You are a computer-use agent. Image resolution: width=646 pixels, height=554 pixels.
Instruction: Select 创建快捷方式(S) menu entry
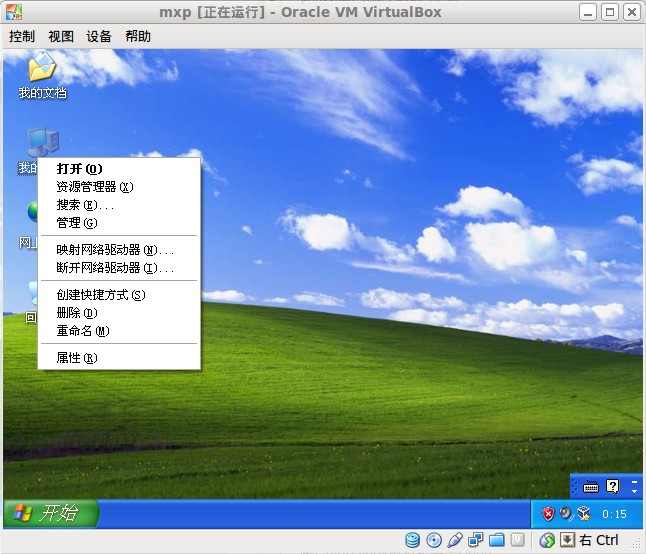pos(119,295)
